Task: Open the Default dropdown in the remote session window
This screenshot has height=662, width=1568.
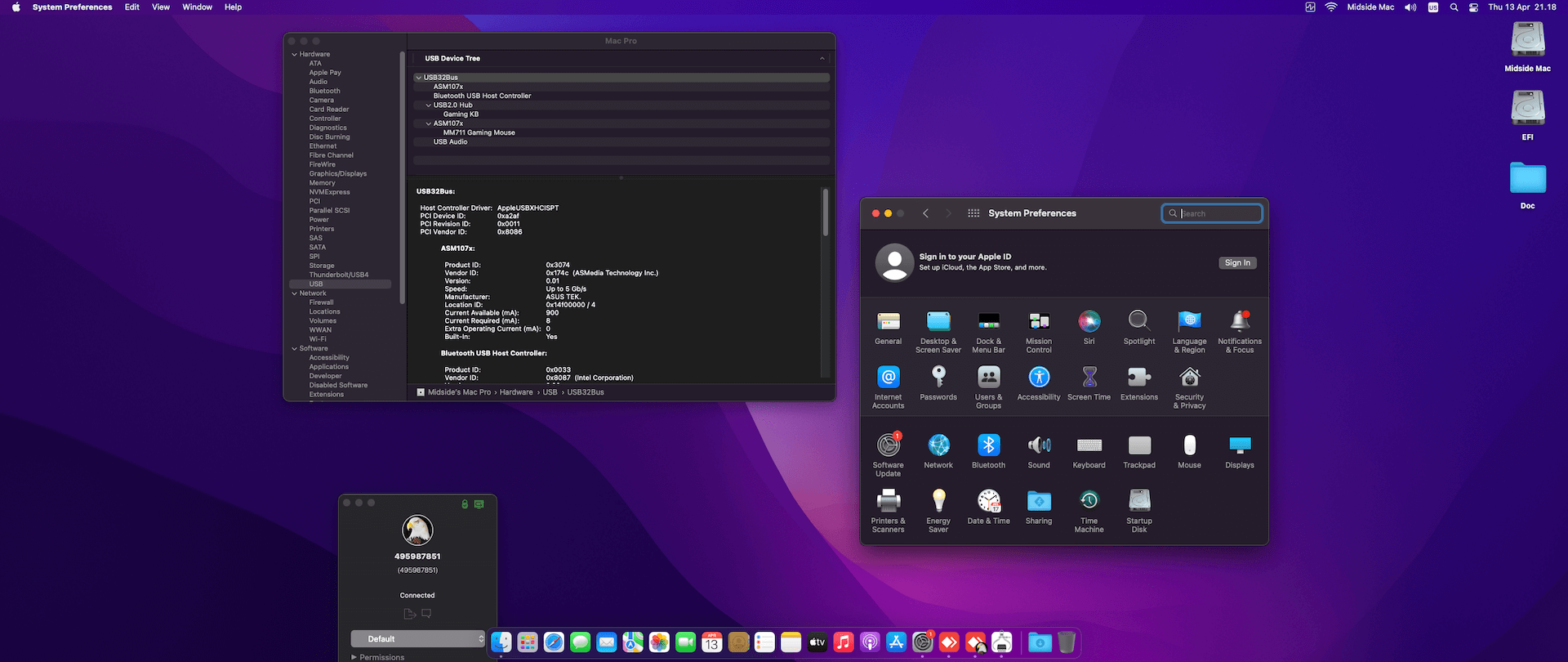Action: click(418, 639)
